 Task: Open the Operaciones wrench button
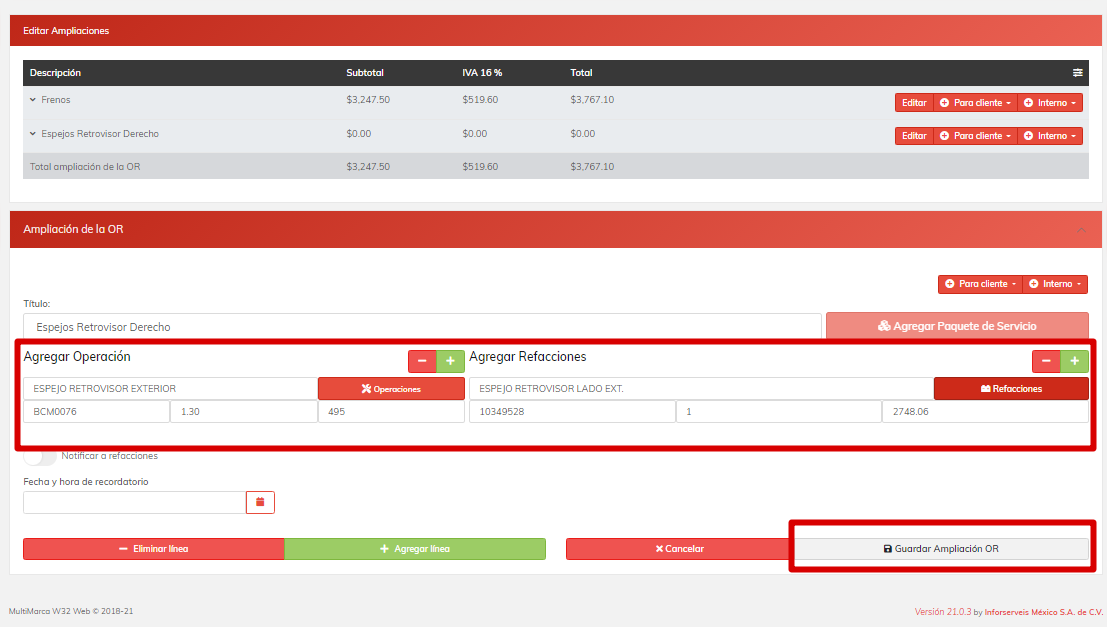click(x=391, y=389)
